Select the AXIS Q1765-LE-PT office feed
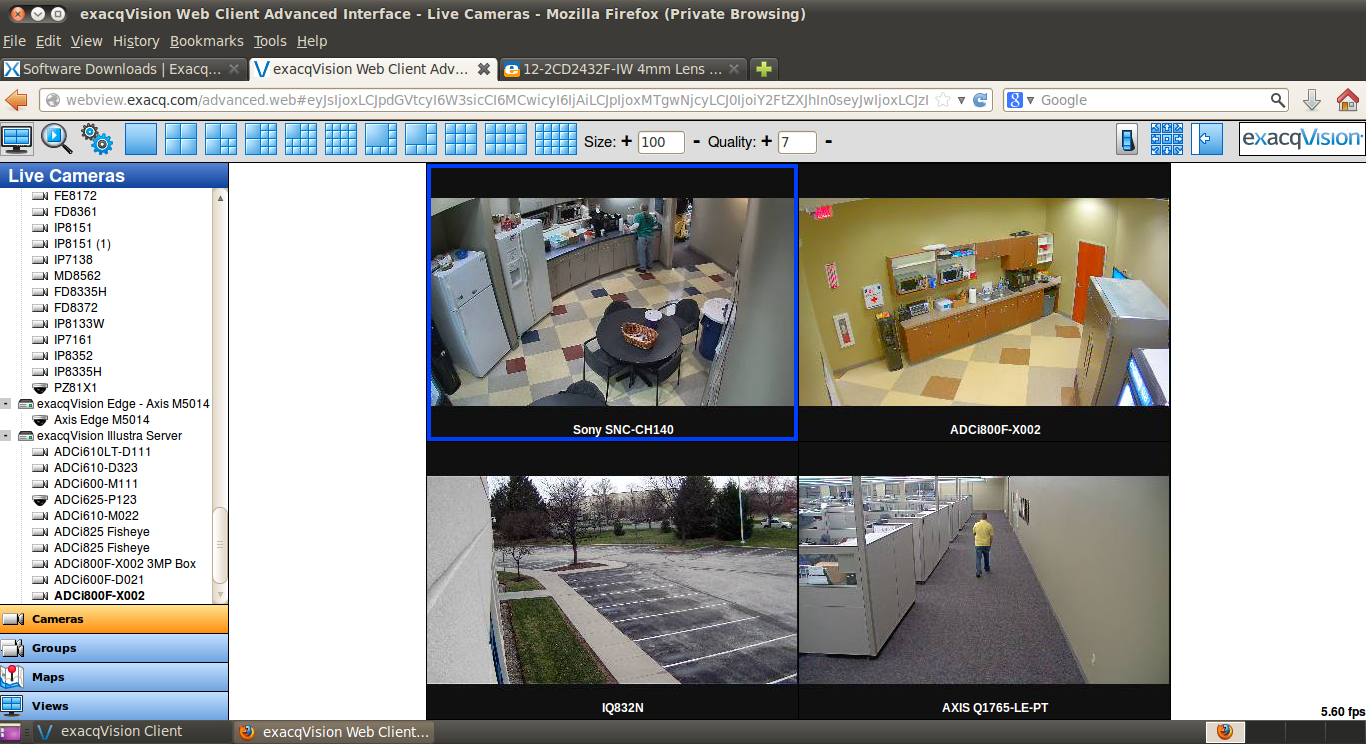This screenshot has width=1366, height=744. coord(984,580)
